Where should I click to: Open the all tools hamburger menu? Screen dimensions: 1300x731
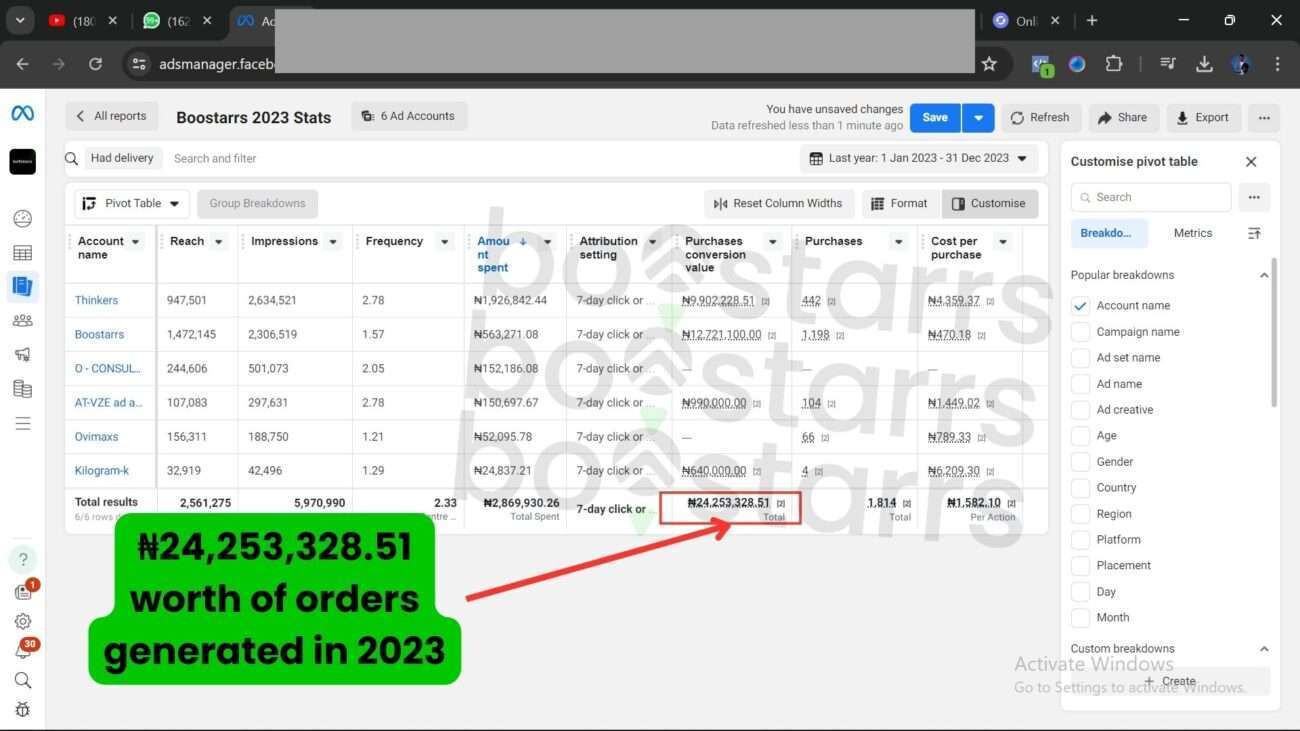[x=22, y=424]
